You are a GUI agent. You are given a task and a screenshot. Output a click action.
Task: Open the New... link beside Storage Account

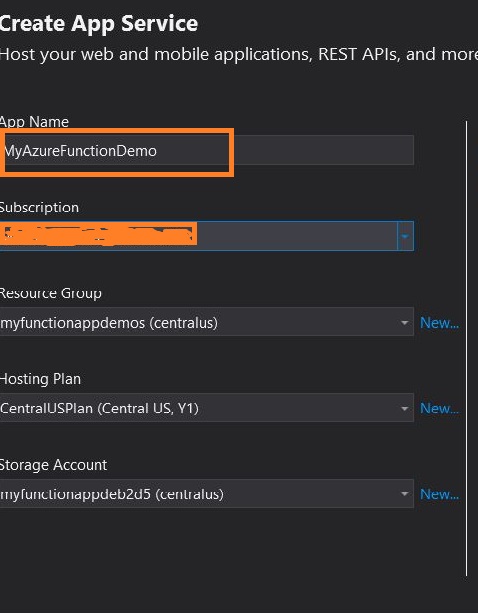[x=439, y=494]
